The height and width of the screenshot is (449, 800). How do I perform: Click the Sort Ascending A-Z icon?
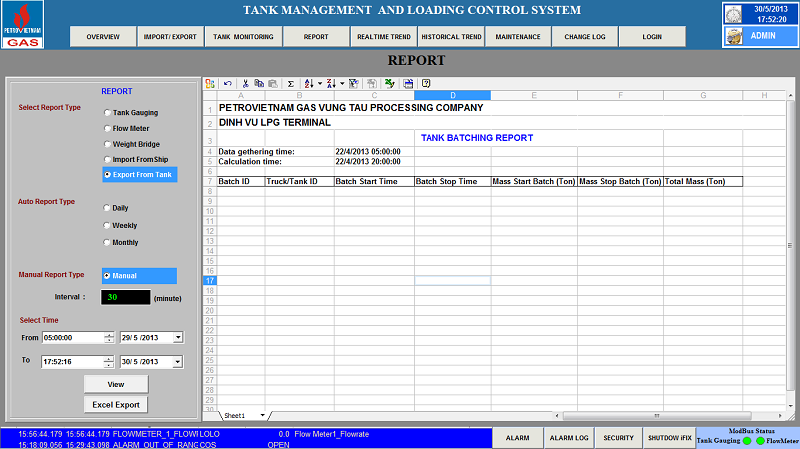click(309, 84)
